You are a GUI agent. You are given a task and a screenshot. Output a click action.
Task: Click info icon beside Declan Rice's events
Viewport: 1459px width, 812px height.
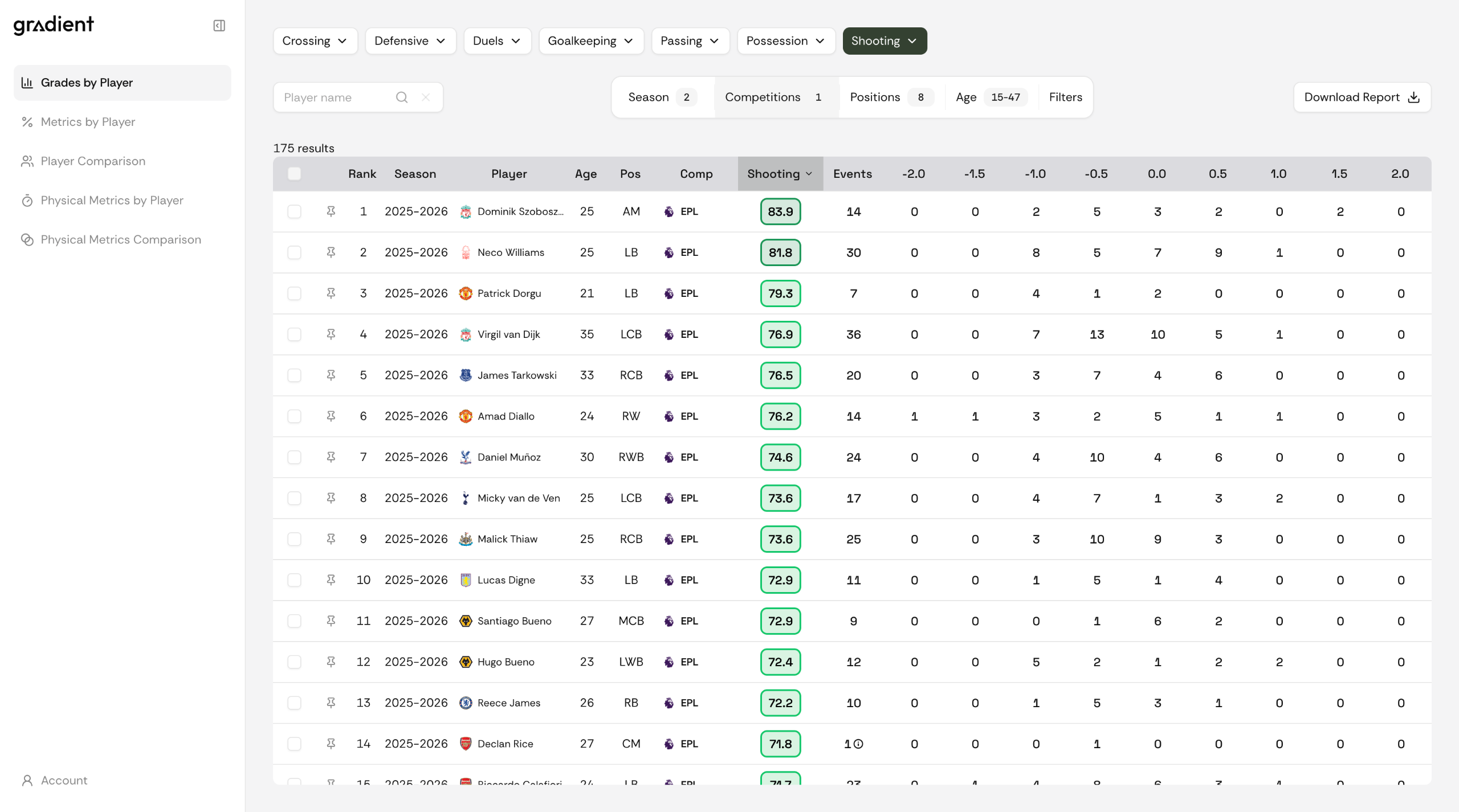point(859,744)
